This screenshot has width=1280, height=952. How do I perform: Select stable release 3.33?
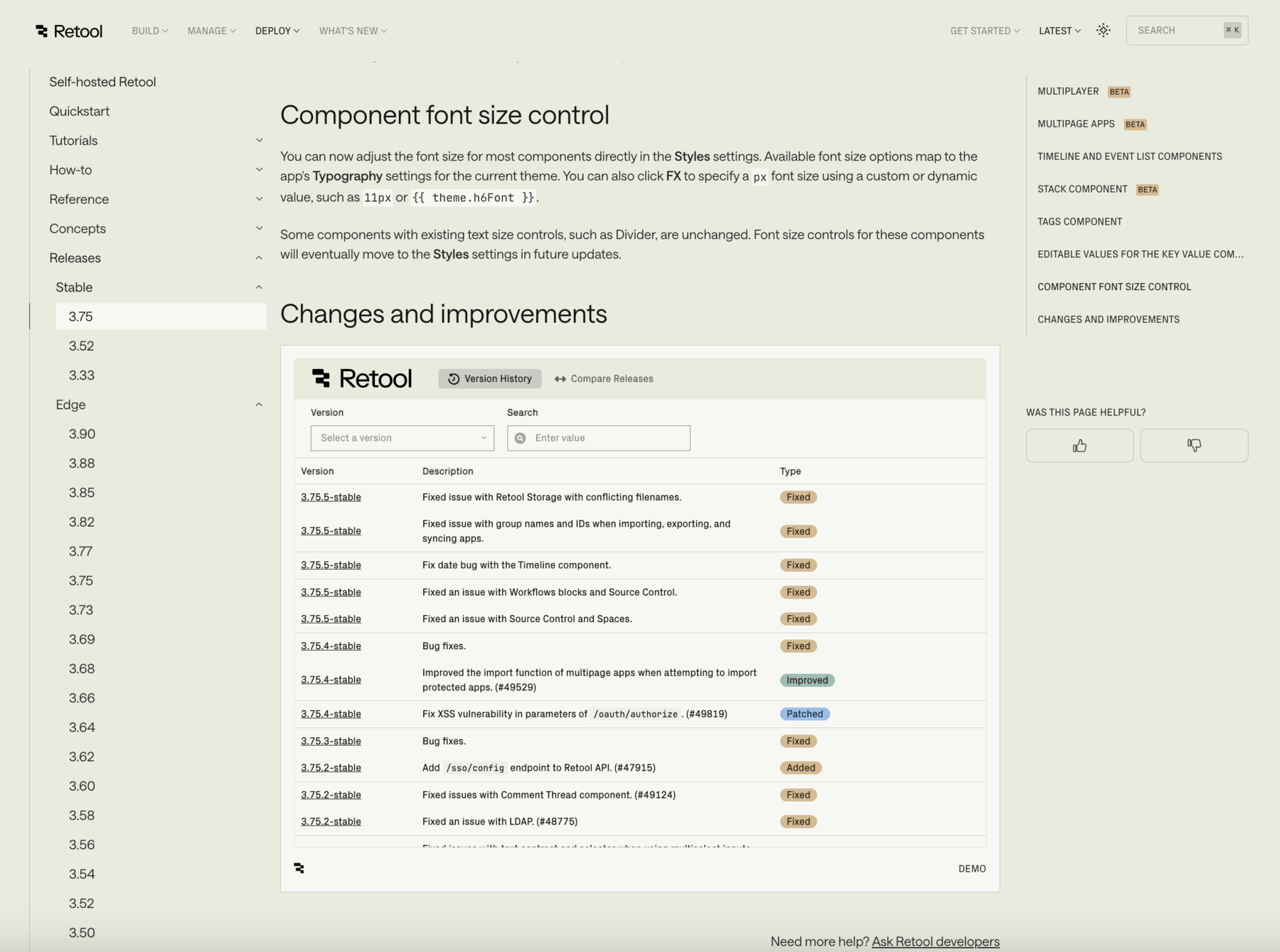(82, 375)
